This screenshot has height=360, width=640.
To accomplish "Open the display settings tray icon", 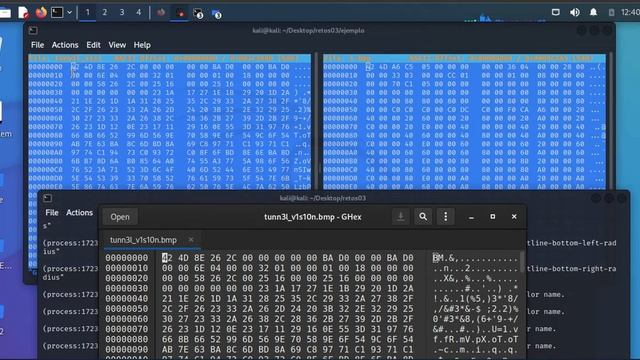I will click(x=556, y=12).
